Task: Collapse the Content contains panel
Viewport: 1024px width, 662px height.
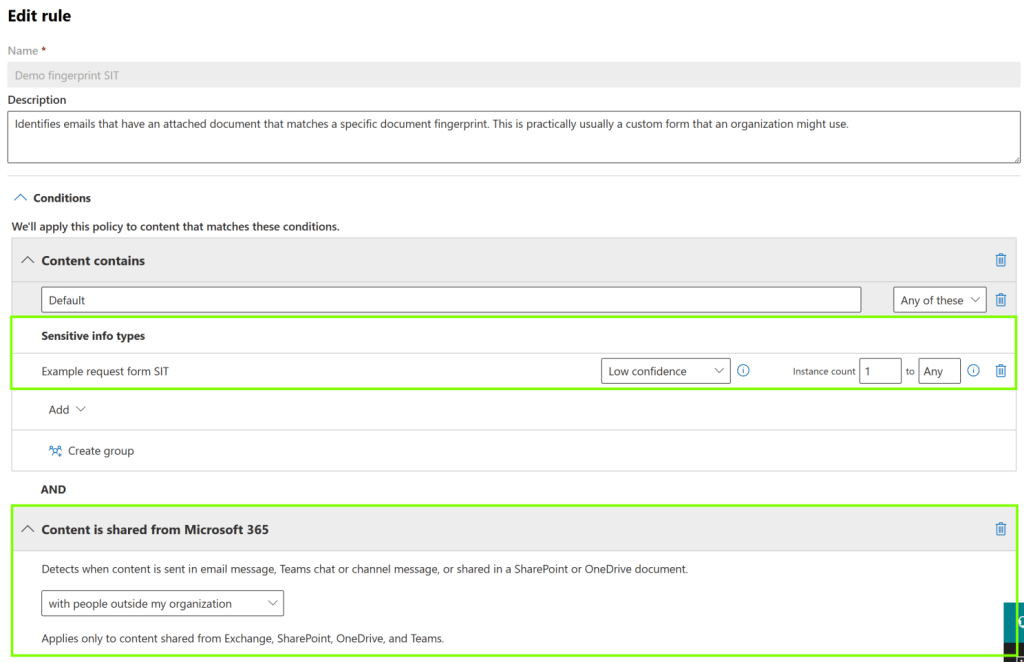Action: (x=28, y=260)
